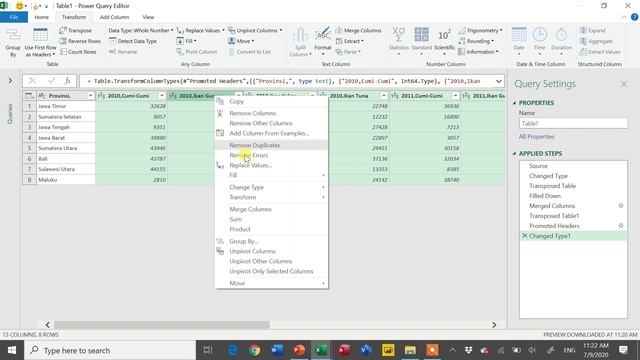This screenshot has width=640, height=360.
Task: Open the File tab
Action: (x=14, y=17)
